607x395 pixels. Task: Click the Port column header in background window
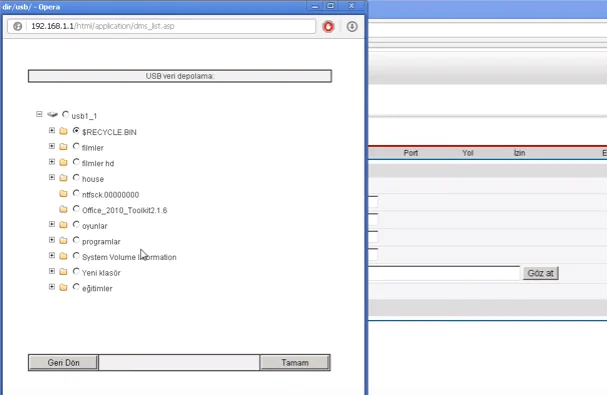click(x=411, y=153)
